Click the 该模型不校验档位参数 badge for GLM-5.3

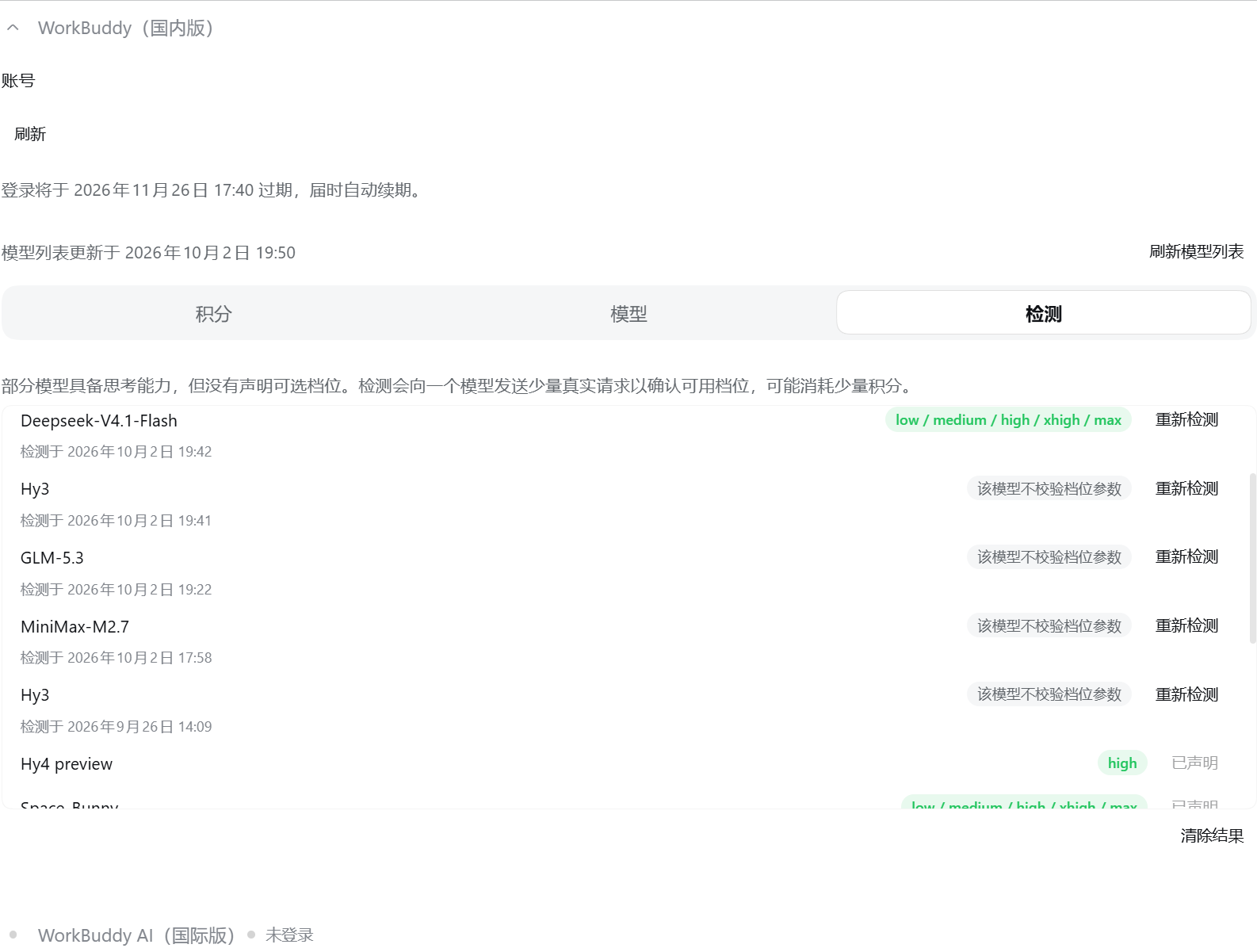1049,557
